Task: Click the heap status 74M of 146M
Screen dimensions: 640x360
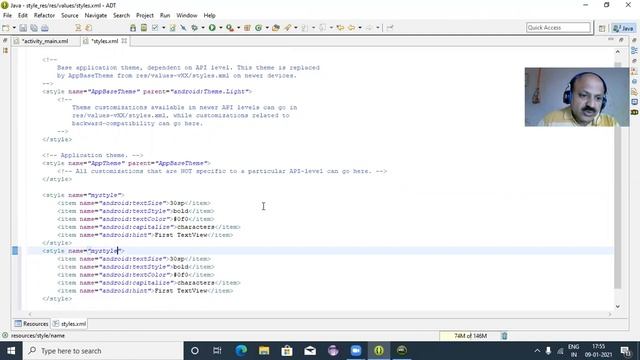Action: pos(470,336)
